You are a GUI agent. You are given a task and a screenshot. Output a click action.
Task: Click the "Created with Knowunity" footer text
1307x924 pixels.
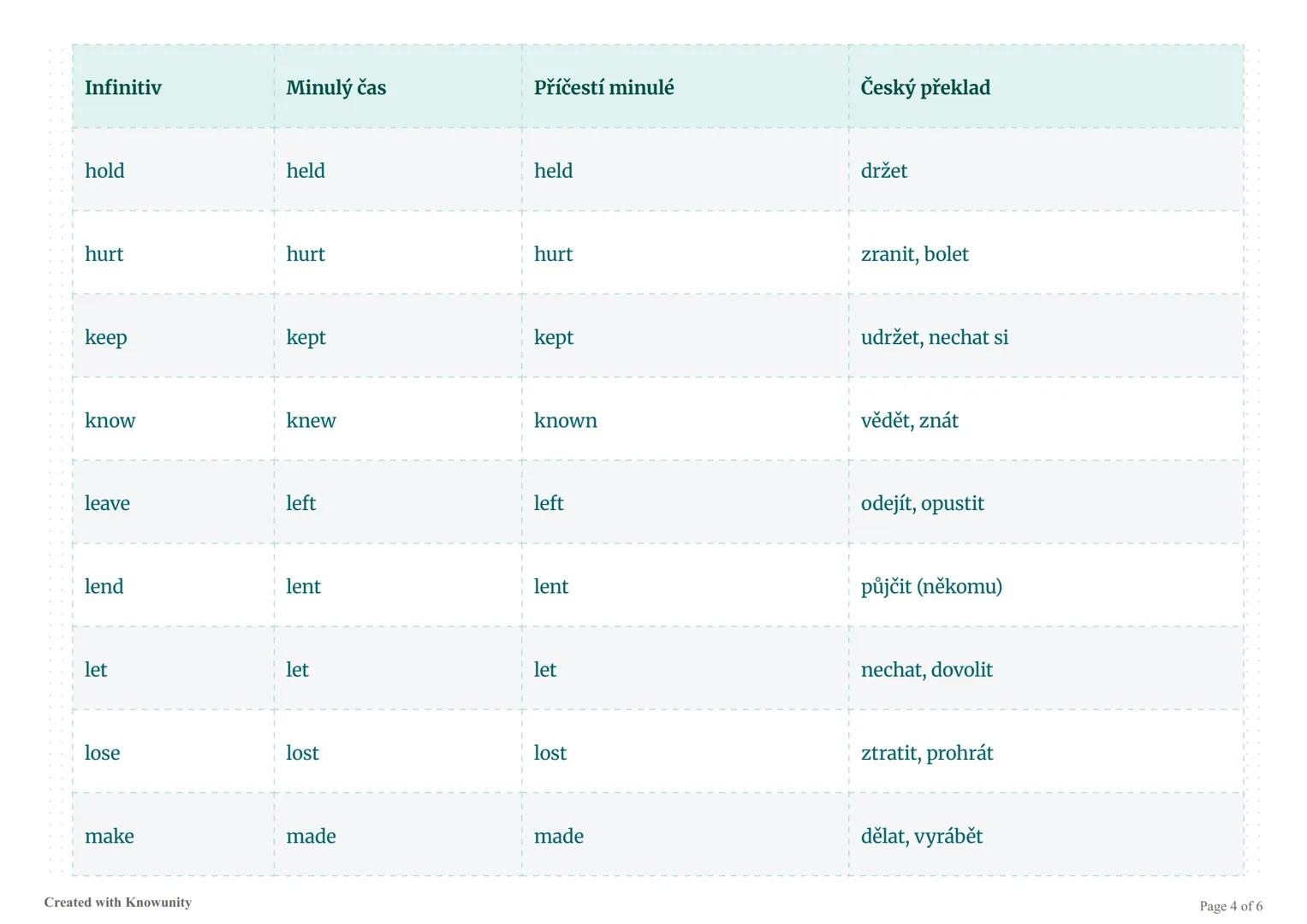(x=118, y=902)
